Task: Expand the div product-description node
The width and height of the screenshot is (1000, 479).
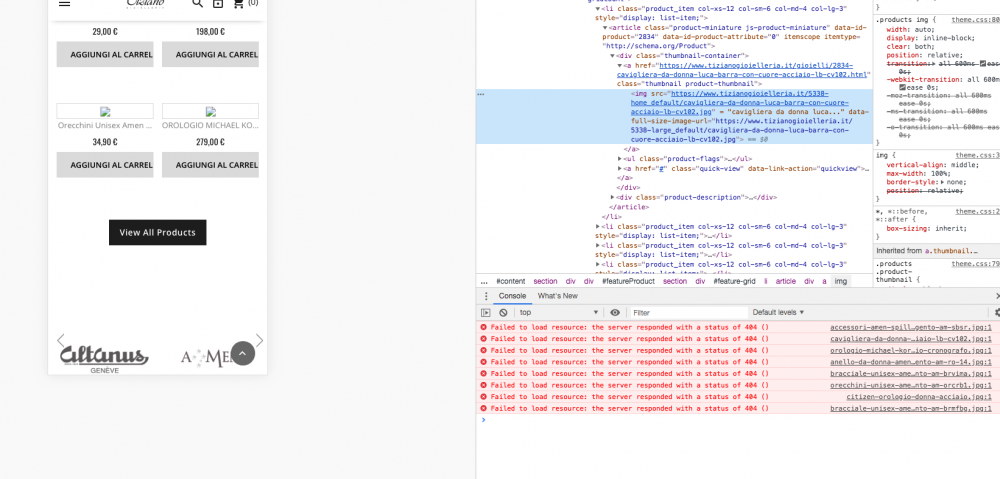Action: point(613,198)
